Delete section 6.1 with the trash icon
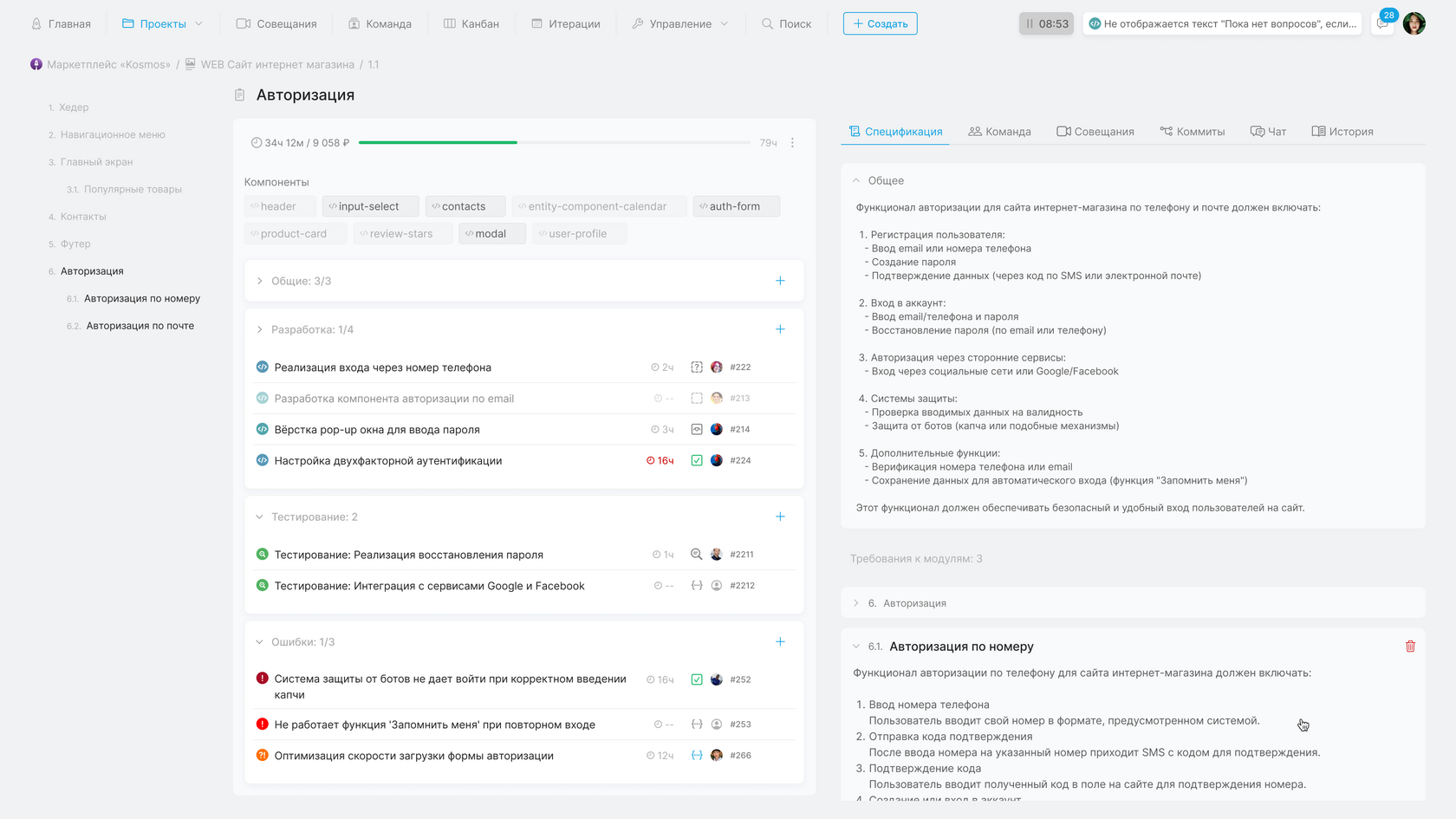This screenshot has width=1456, height=819. (x=1410, y=647)
